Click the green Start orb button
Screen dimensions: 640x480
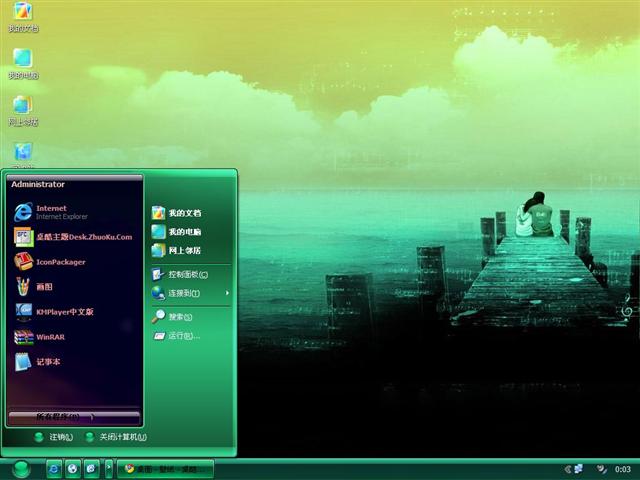point(21,468)
